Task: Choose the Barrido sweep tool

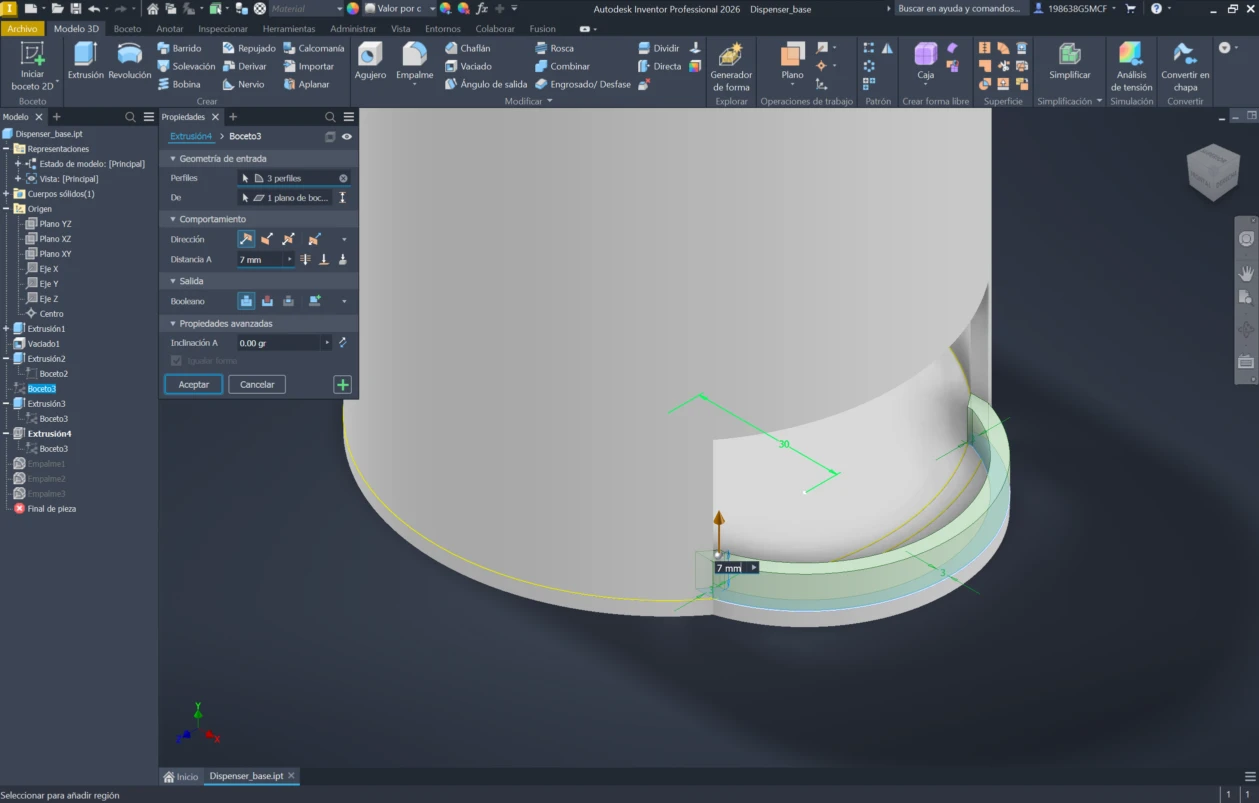Action: 179,48
